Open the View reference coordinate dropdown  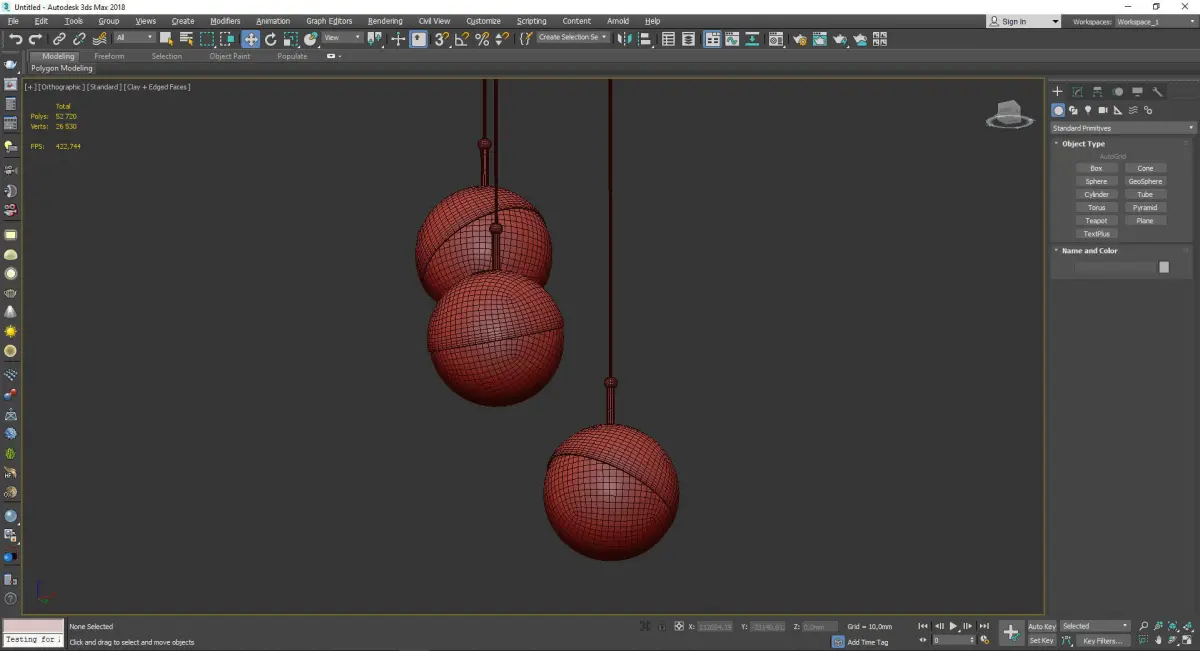[x=342, y=38]
